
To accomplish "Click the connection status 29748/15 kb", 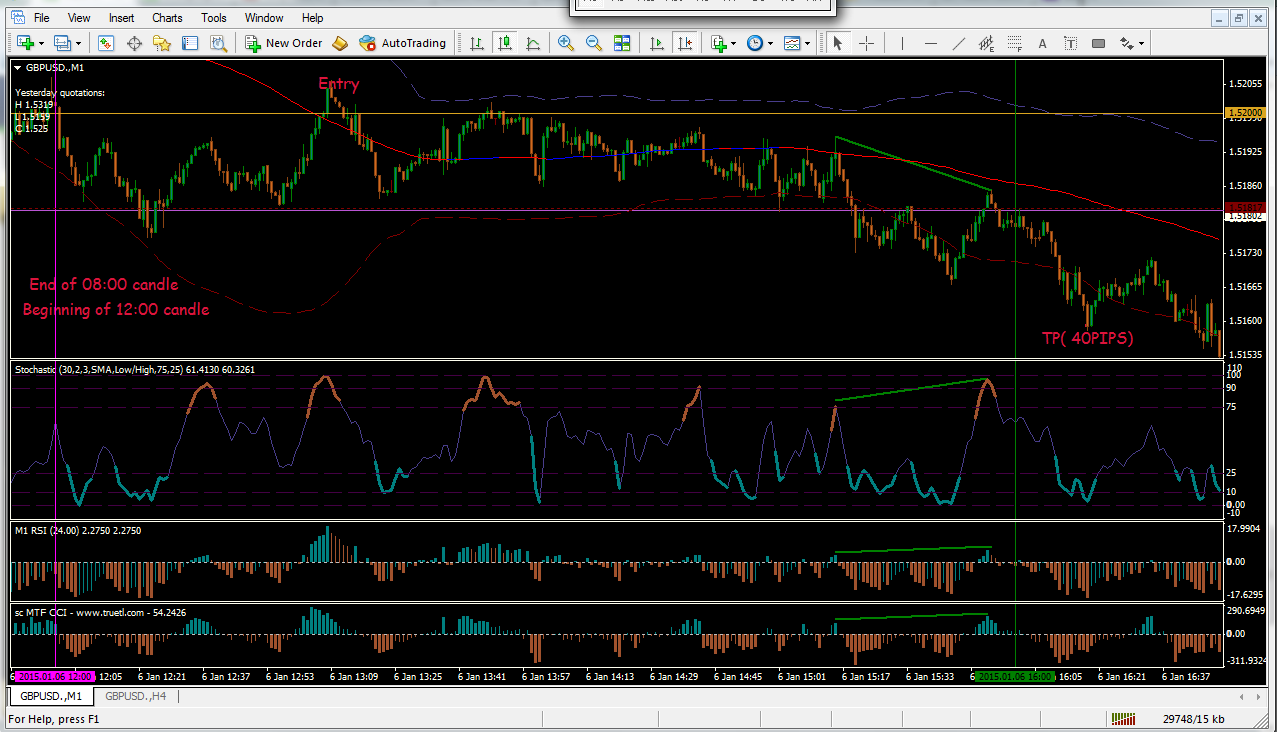I will [1194, 719].
